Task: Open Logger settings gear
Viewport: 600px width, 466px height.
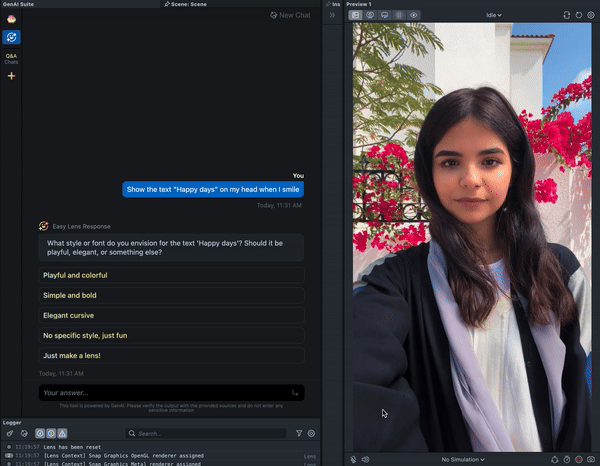Action: tap(311, 434)
